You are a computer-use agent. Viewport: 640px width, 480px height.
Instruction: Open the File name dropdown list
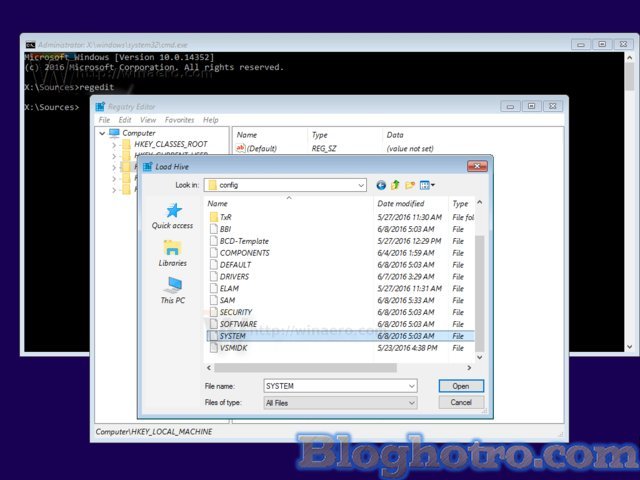click(411, 385)
